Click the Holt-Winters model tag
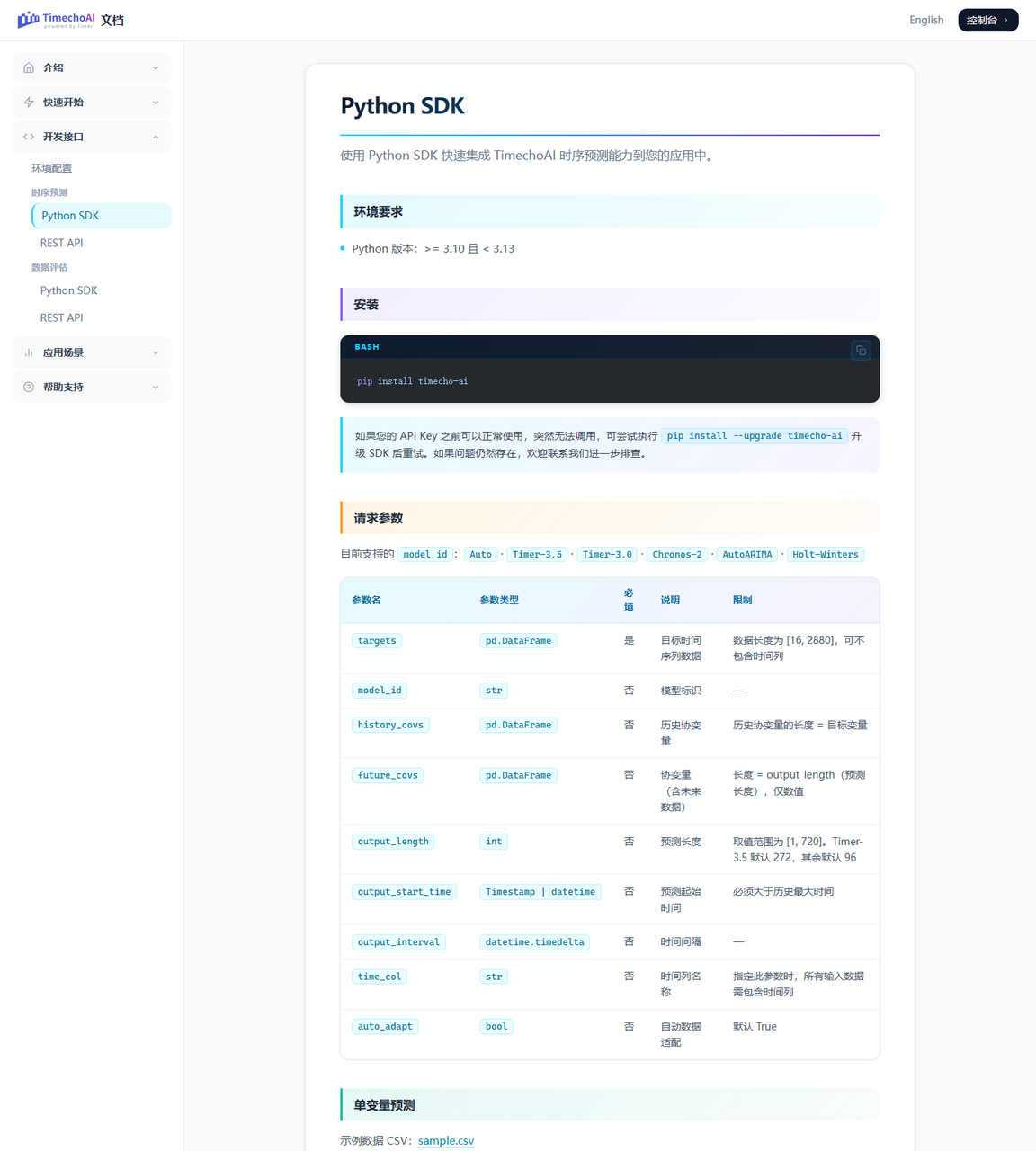Image resolution: width=1036 pixels, height=1151 pixels. tap(826, 555)
